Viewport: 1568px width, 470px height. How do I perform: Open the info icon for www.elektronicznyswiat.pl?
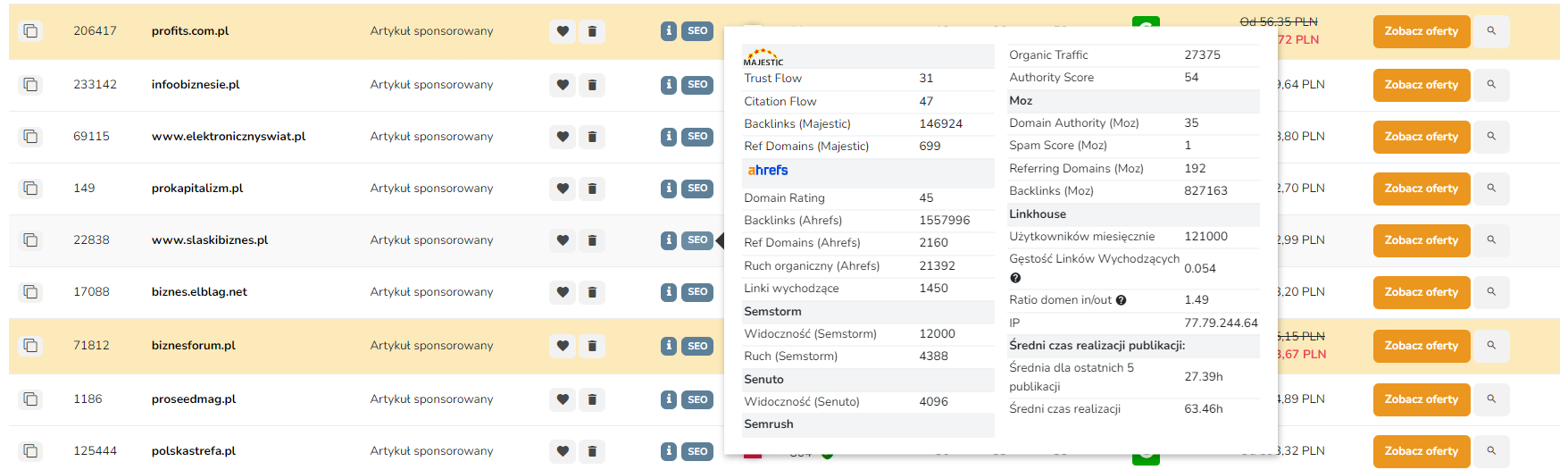(x=669, y=137)
